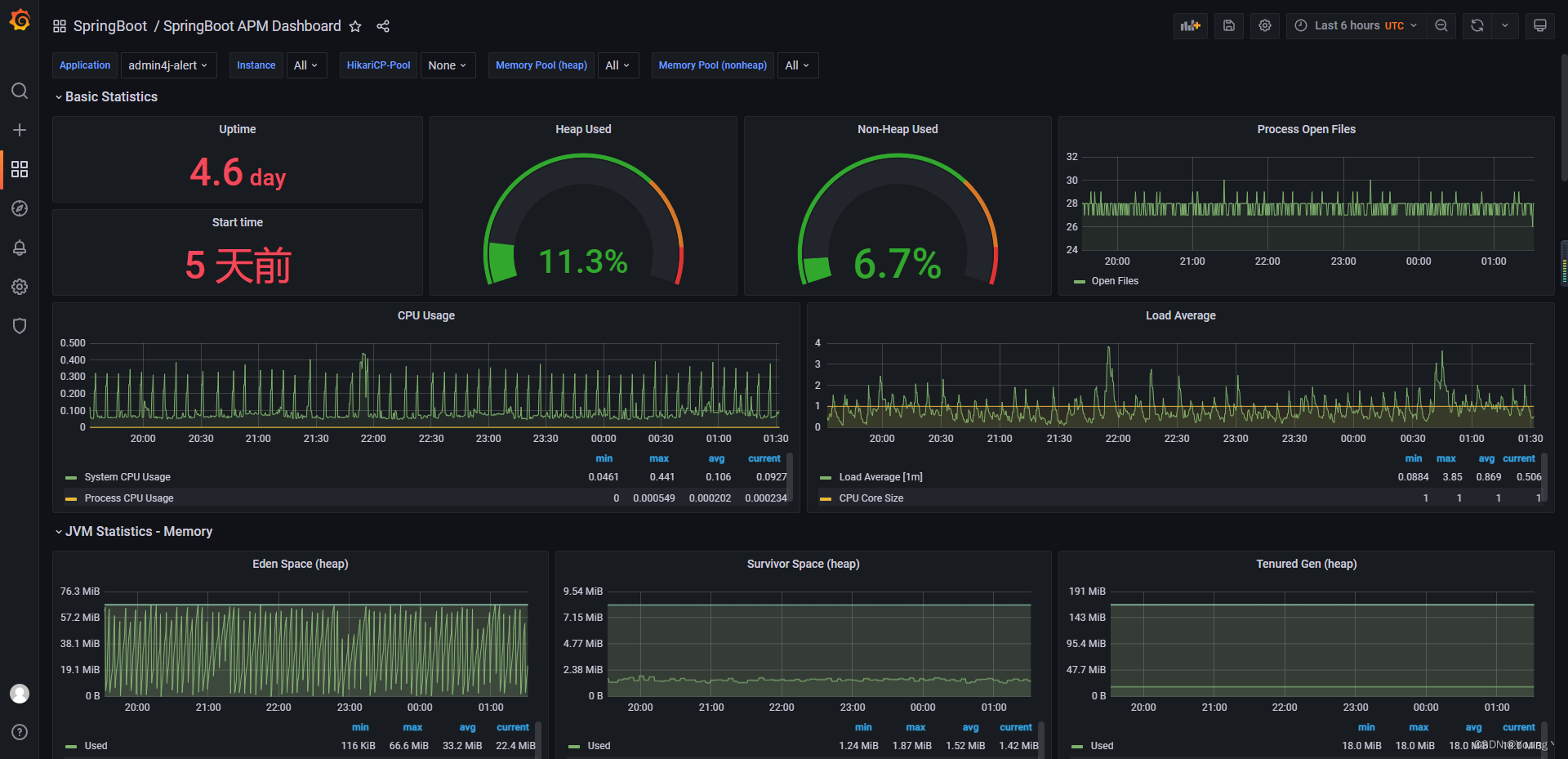Open the Server Admin shield icon
This screenshot has height=759, width=1568.
[x=20, y=326]
